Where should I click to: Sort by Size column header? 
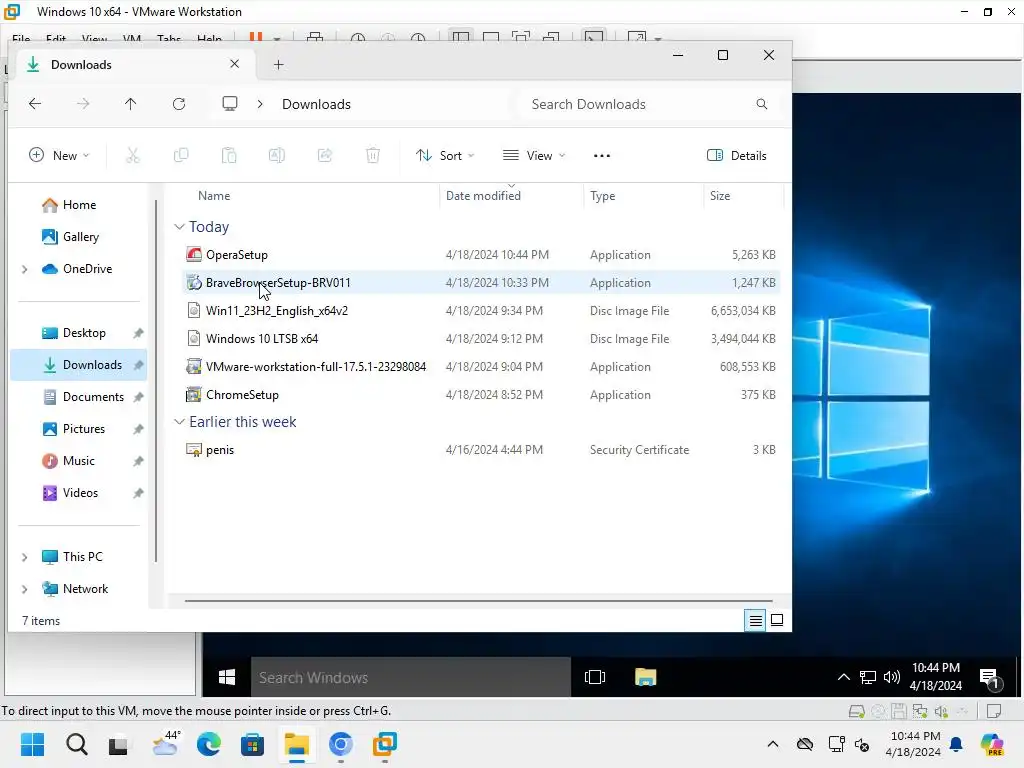tap(720, 196)
